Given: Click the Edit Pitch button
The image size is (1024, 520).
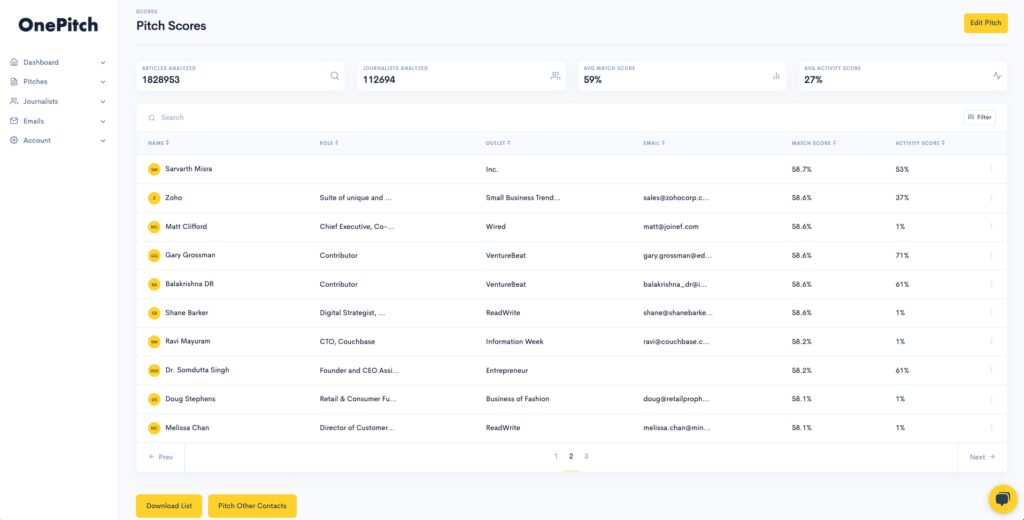Looking at the screenshot, I should tap(985, 23).
